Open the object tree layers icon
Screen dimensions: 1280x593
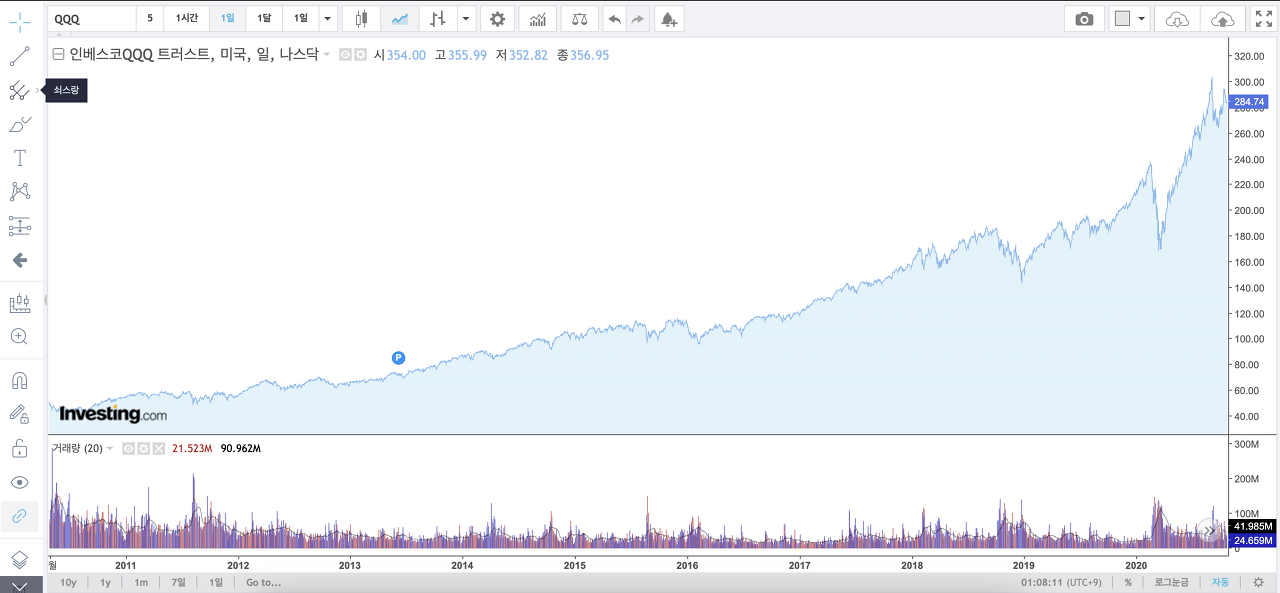pyautogui.click(x=19, y=559)
